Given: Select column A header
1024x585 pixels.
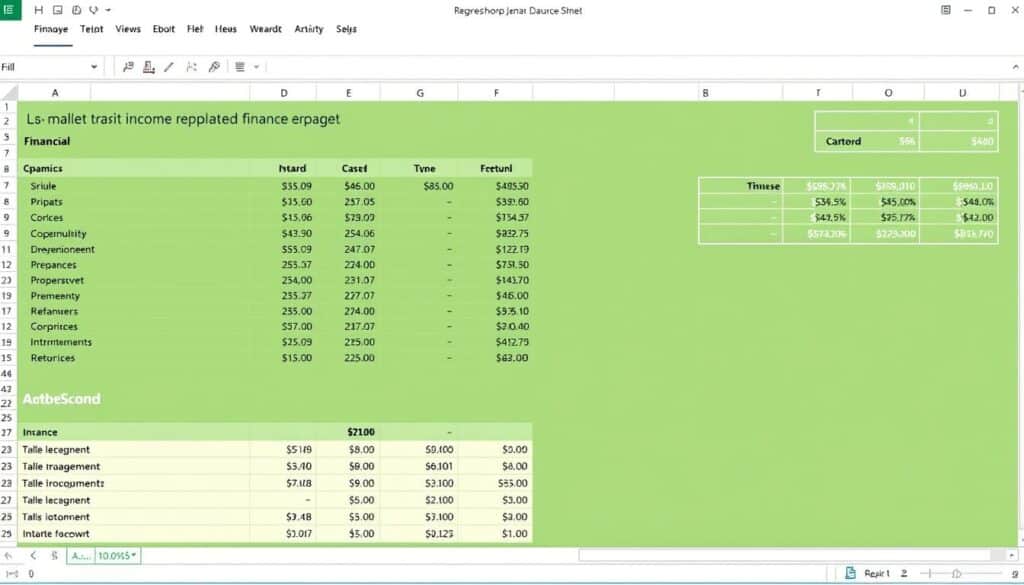Looking at the screenshot, I should pos(55,93).
